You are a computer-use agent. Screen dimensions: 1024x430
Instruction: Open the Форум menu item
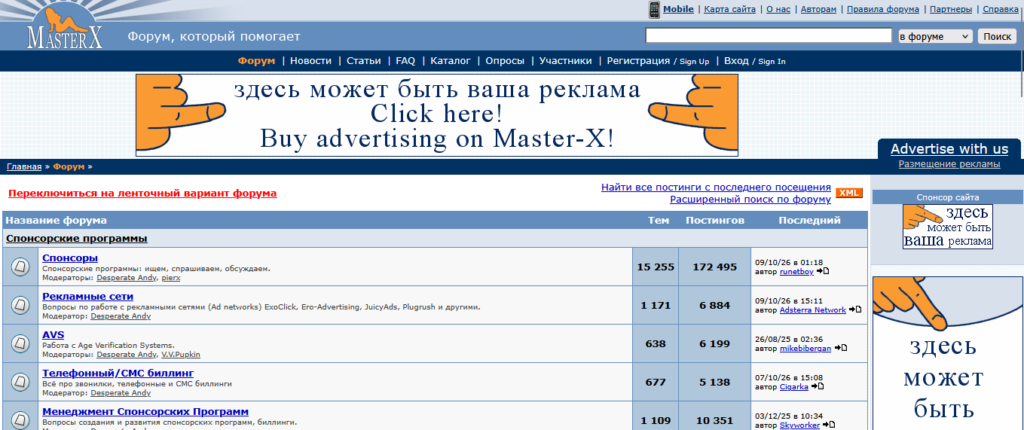(x=257, y=61)
